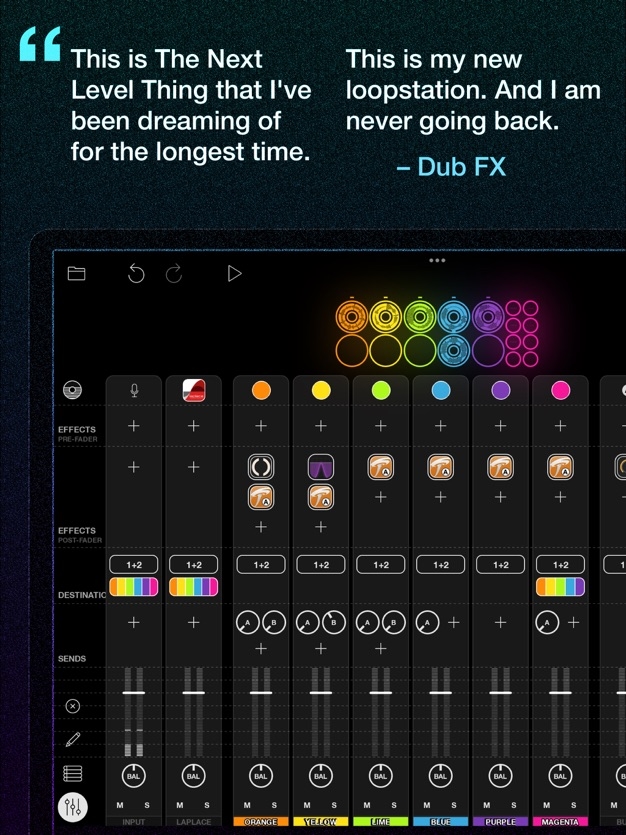
Task: Tap the loop disc icon in left sidebar
Action: (72, 390)
